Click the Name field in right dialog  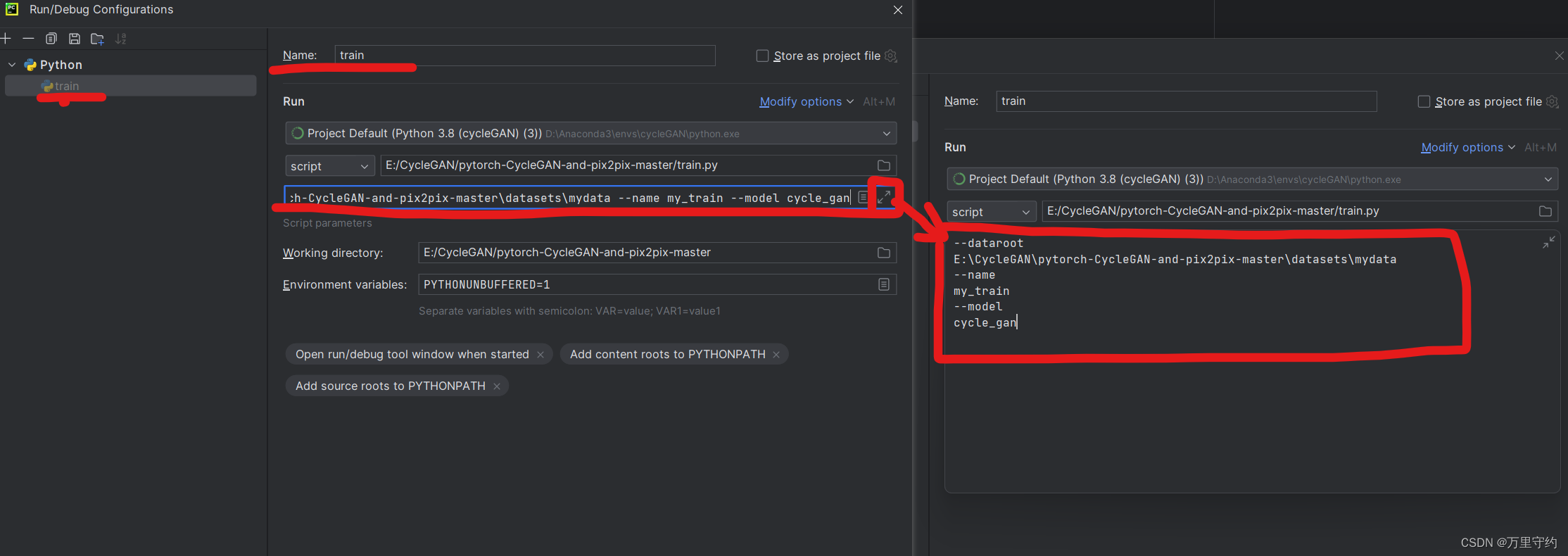1187,101
